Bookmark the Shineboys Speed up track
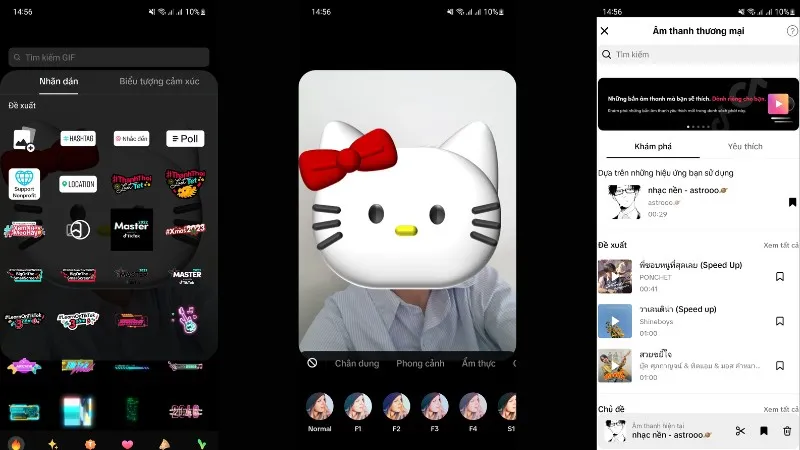Screen dimensions: 800x450 click(x=780, y=321)
